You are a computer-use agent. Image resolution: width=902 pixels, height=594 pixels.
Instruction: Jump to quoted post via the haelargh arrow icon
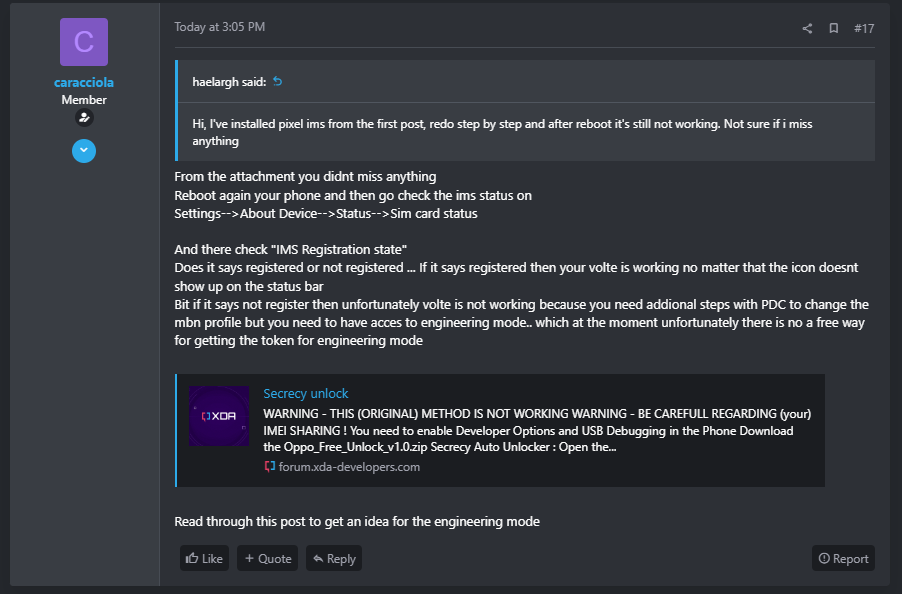[x=277, y=82]
